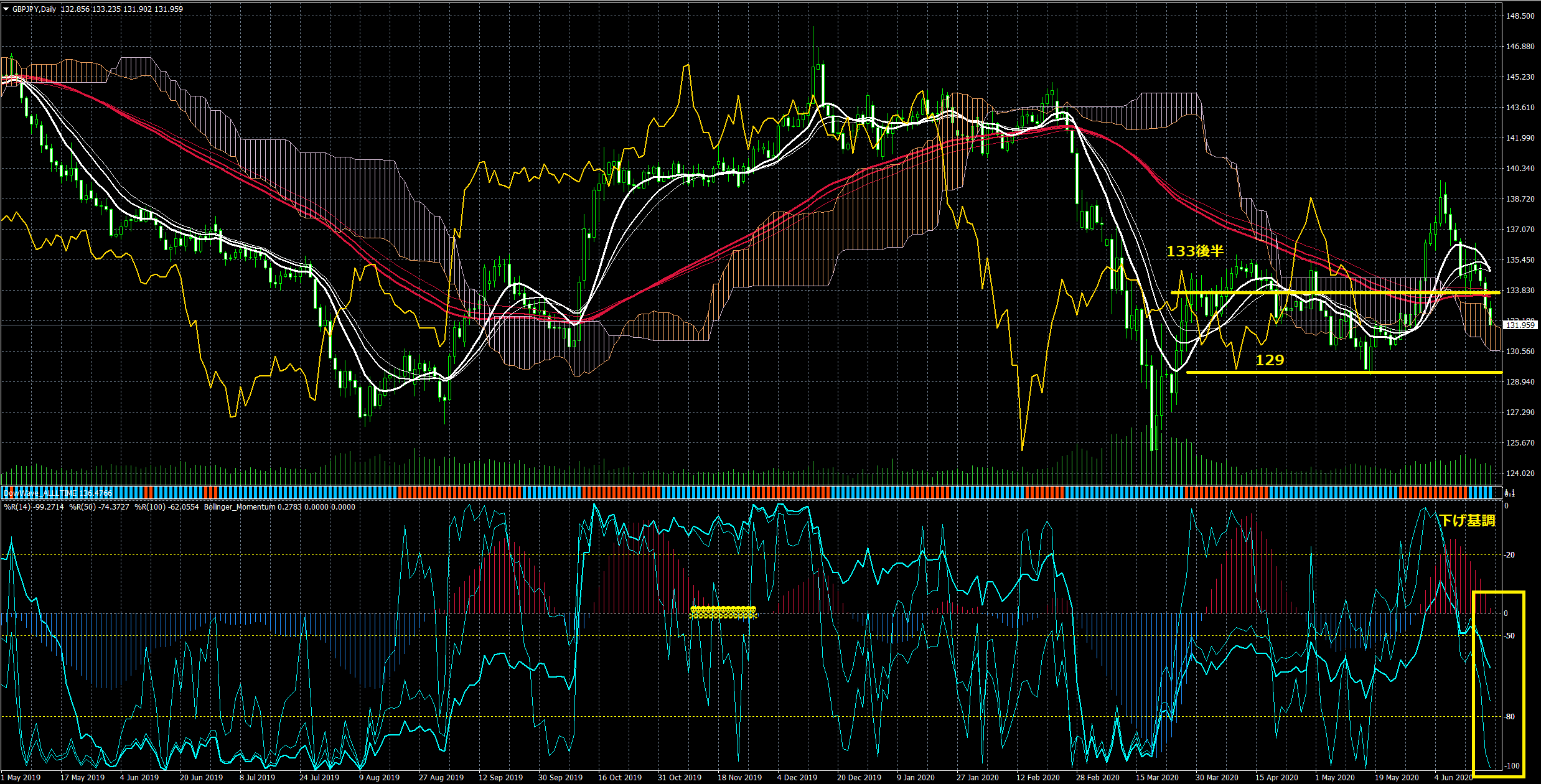Click the -80 level on indicator scale

click(1509, 717)
